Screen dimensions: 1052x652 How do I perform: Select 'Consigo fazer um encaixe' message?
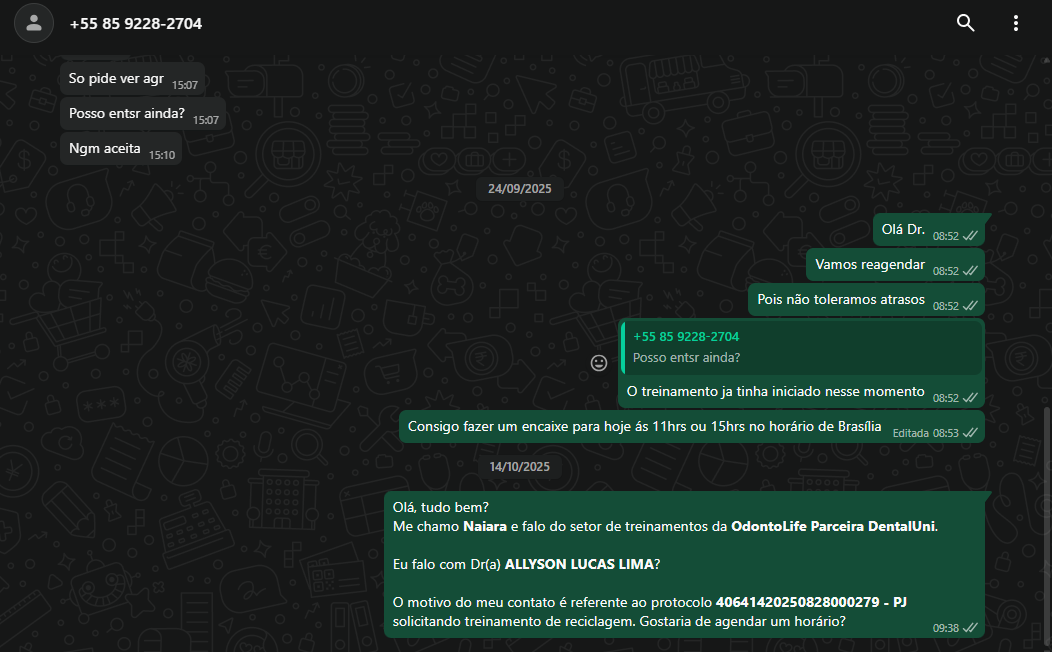click(692, 427)
